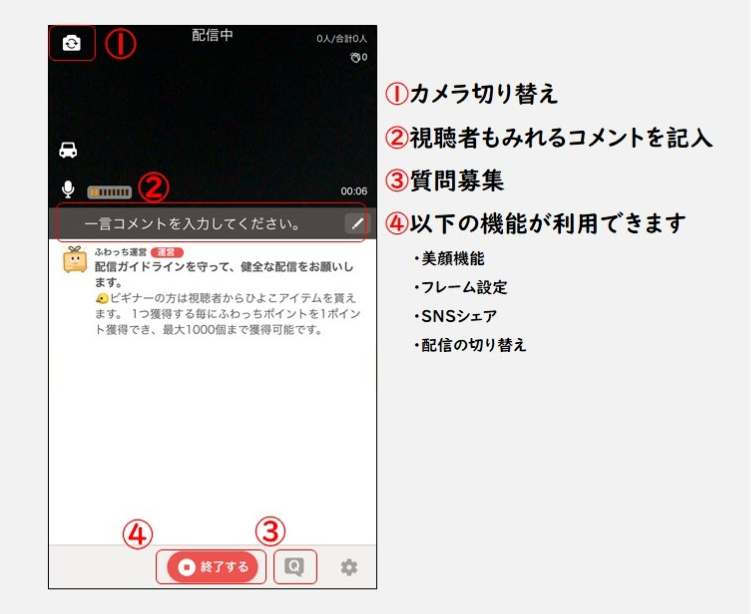Click the yellow chick emoji in message
Viewport: 751px width, 614px height.
[101, 299]
